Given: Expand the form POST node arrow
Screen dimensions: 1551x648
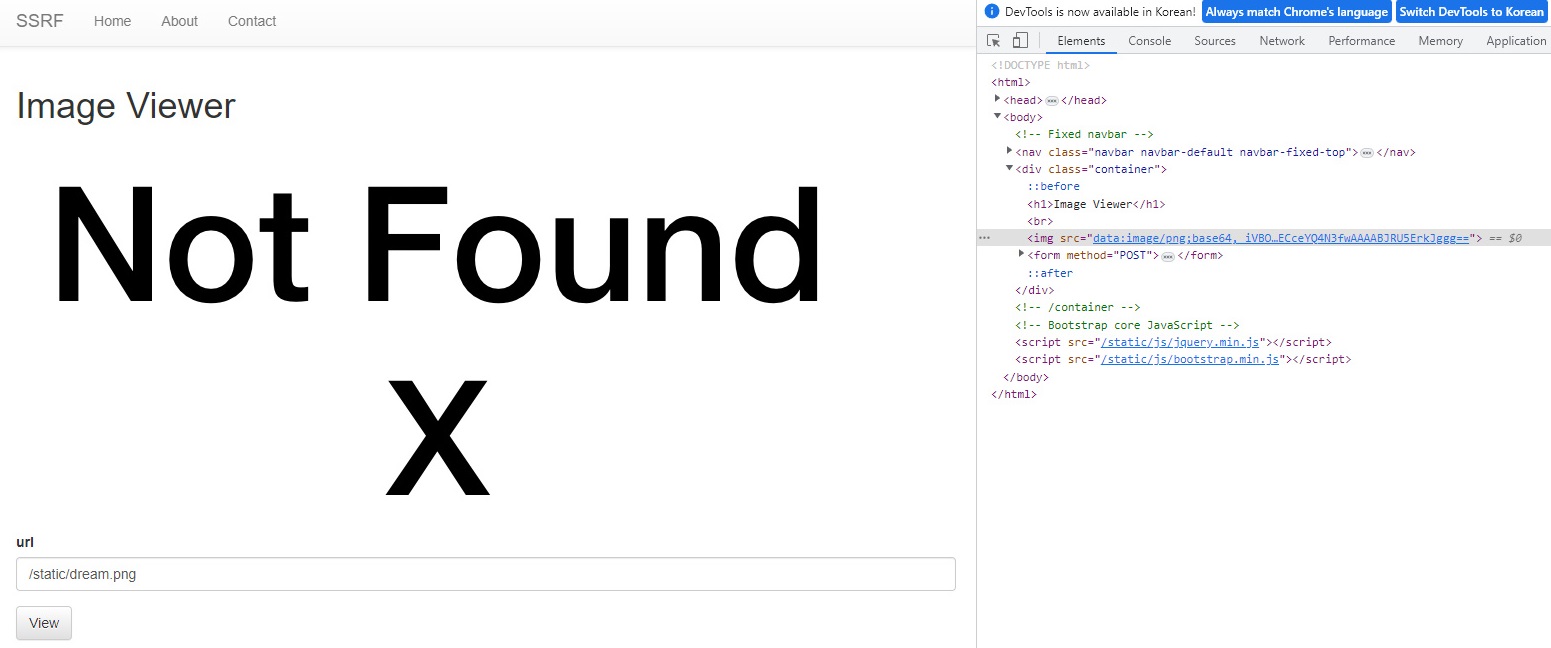Looking at the screenshot, I should [1022, 255].
